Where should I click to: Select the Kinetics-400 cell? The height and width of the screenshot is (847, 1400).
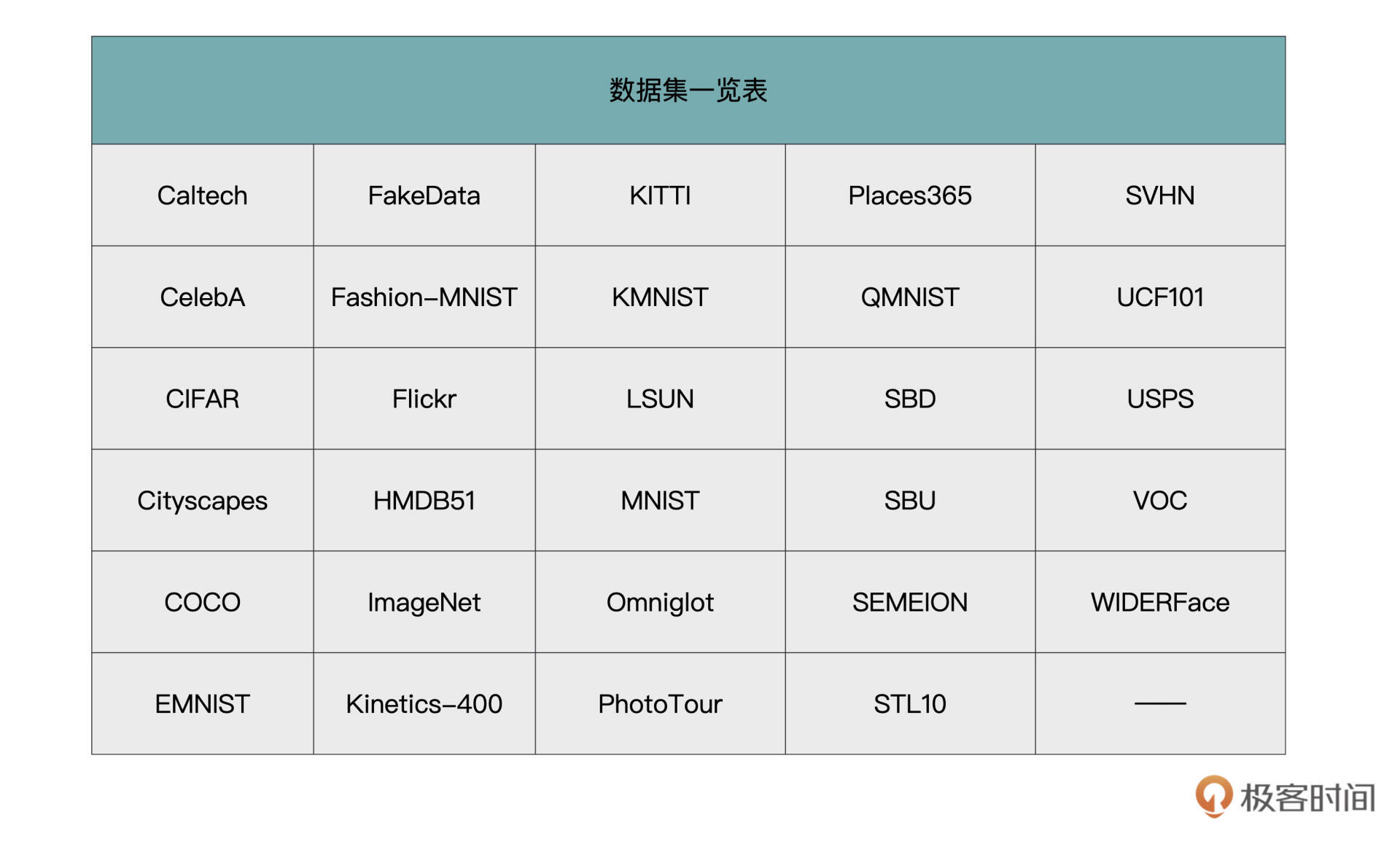424,703
